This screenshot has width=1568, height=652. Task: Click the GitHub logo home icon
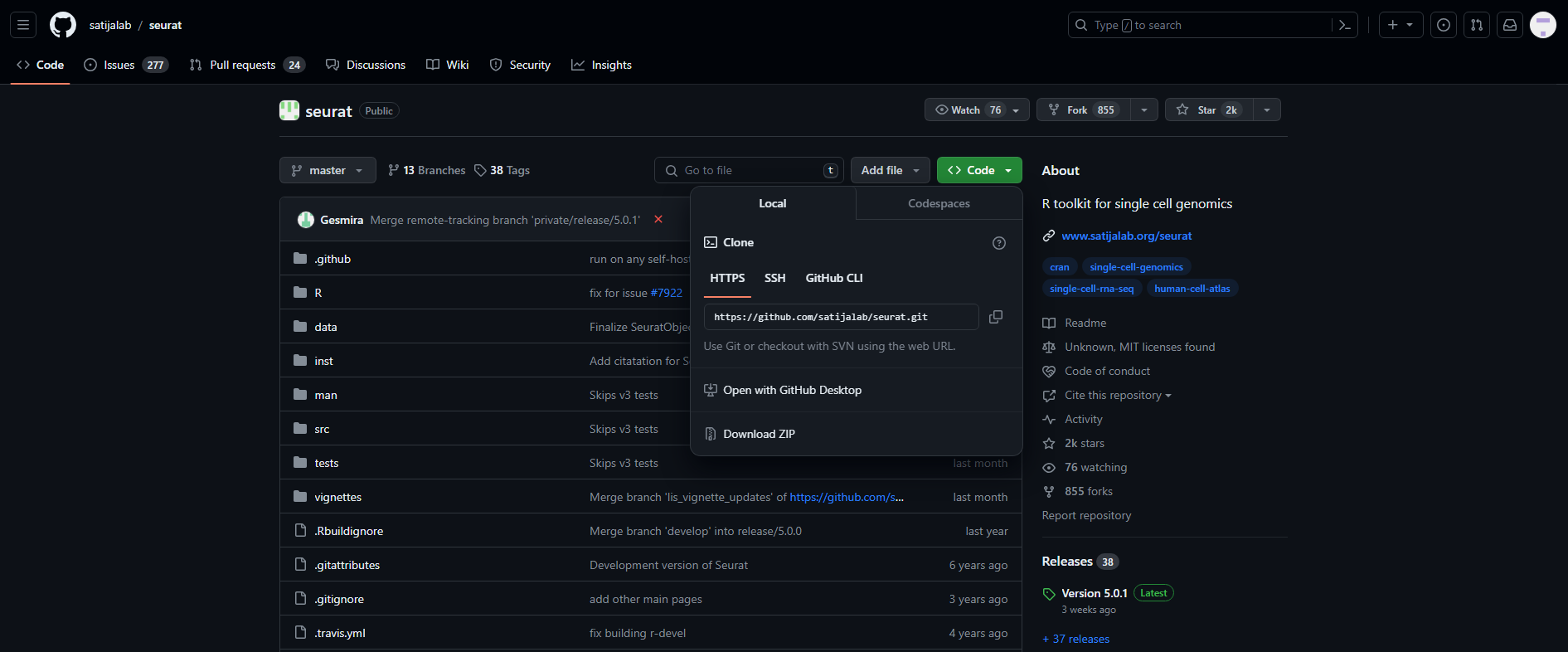tap(63, 25)
